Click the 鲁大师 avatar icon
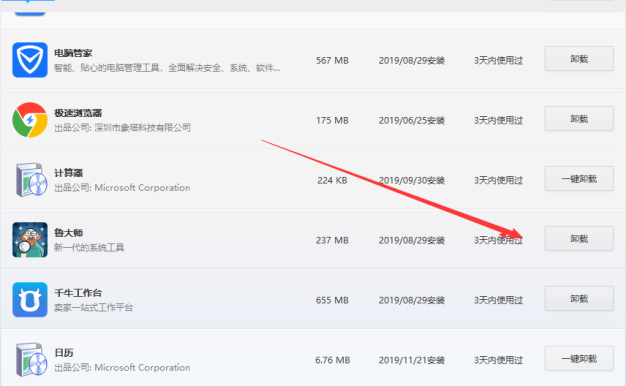 [x=30, y=240]
